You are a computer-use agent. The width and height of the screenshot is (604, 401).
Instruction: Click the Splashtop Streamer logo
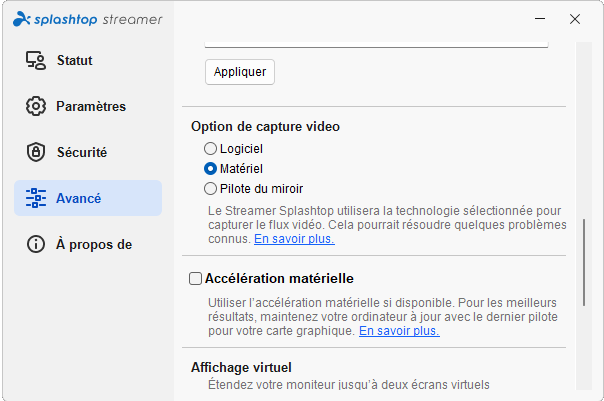point(88,19)
